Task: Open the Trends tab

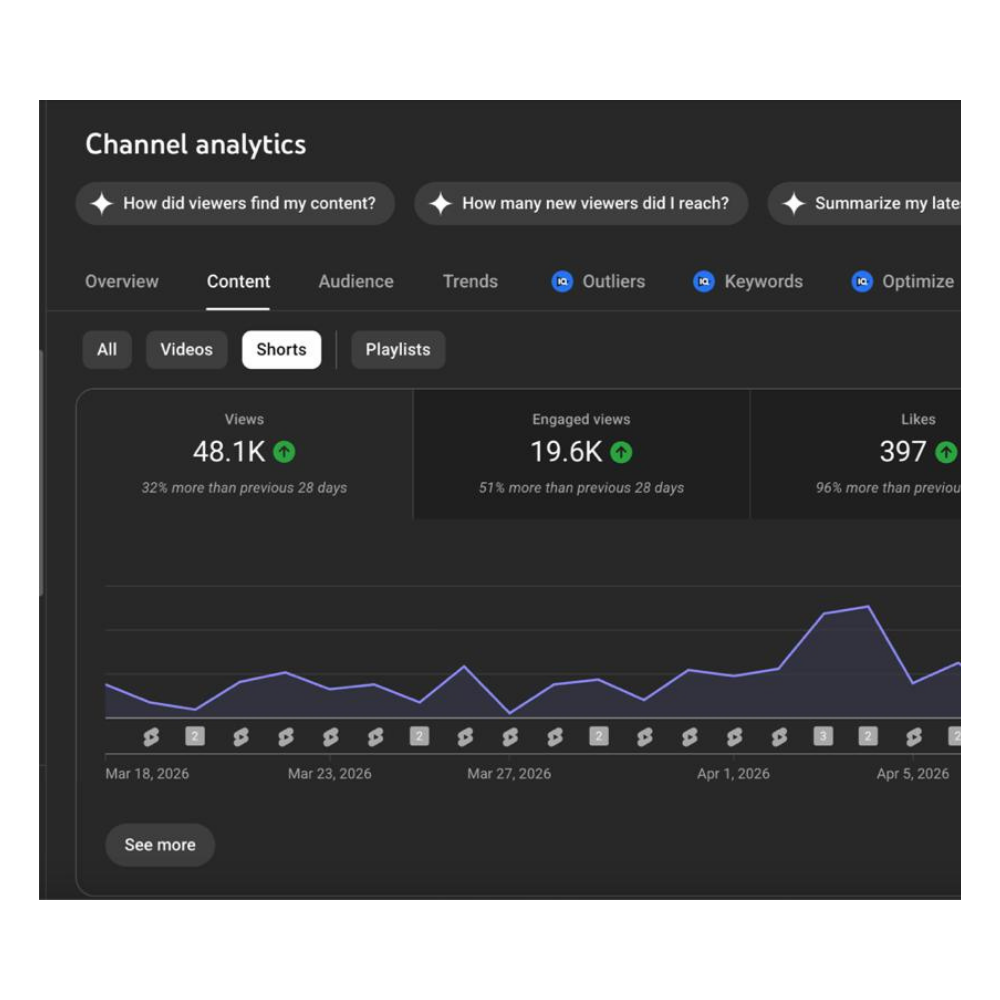Action: pyautogui.click(x=470, y=281)
